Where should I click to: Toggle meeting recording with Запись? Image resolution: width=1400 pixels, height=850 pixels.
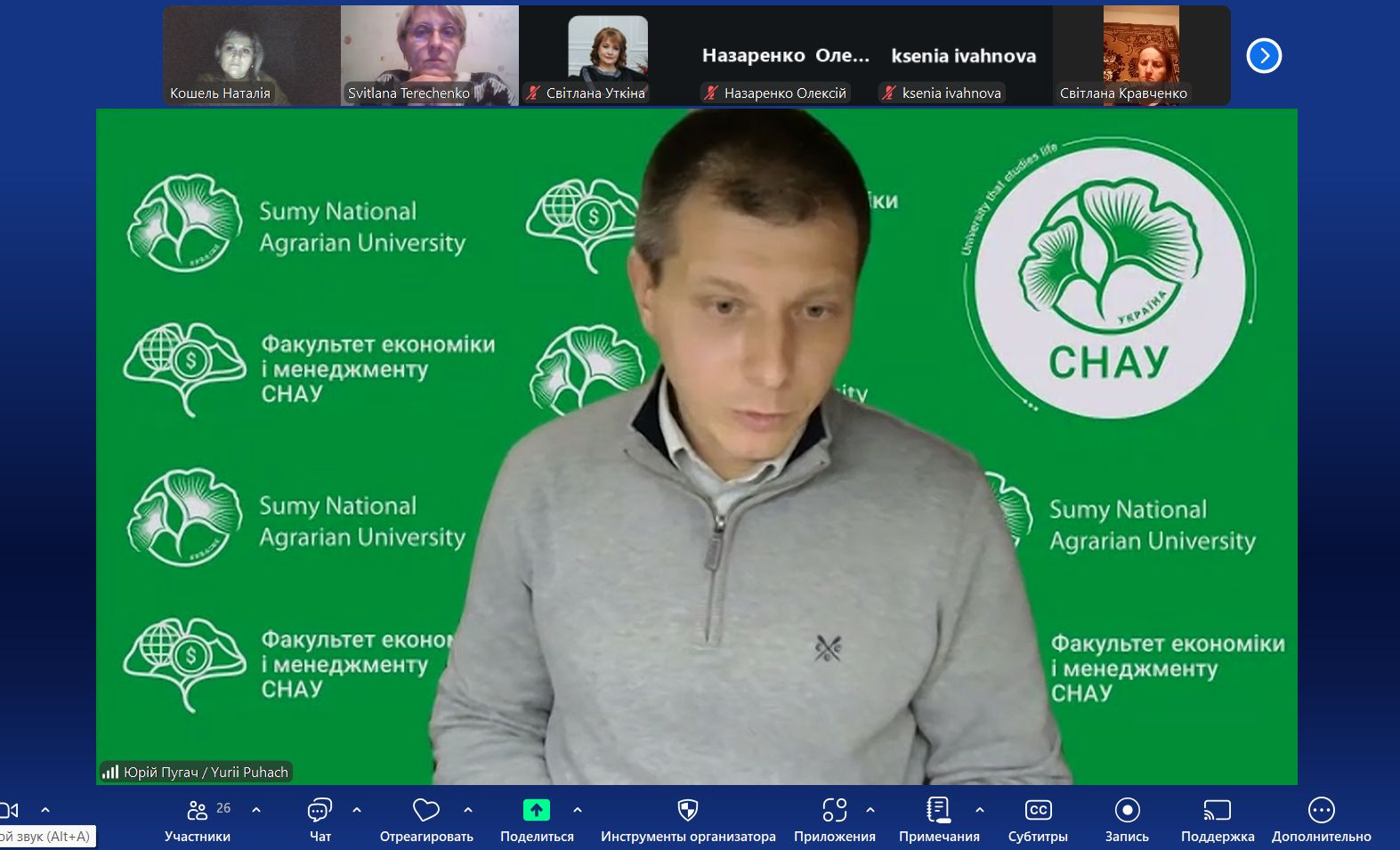[1127, 810]
